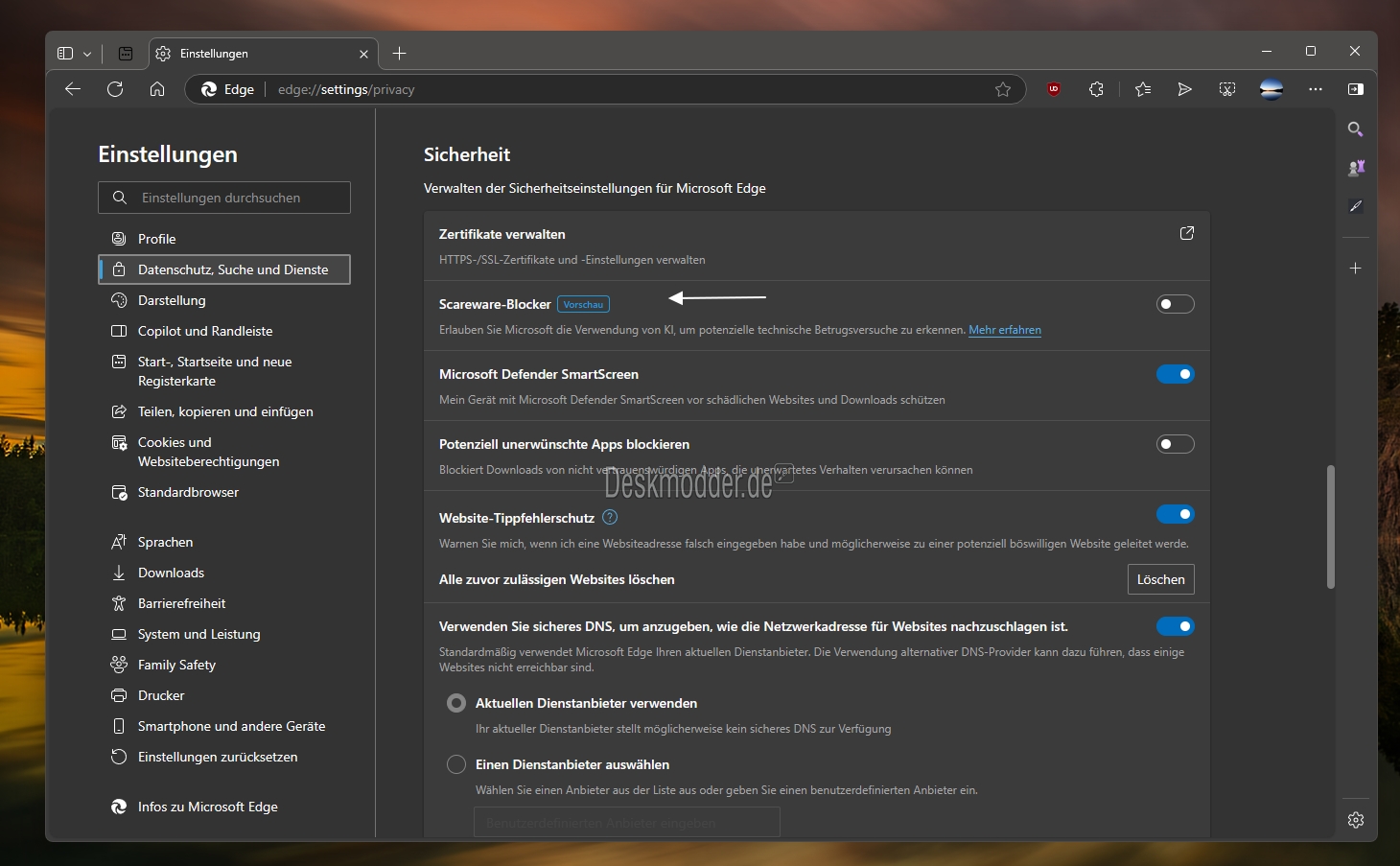This screenshot has width=1400, height=866.
Task: Go to the Home icon
Action: [x=157, y=89]
